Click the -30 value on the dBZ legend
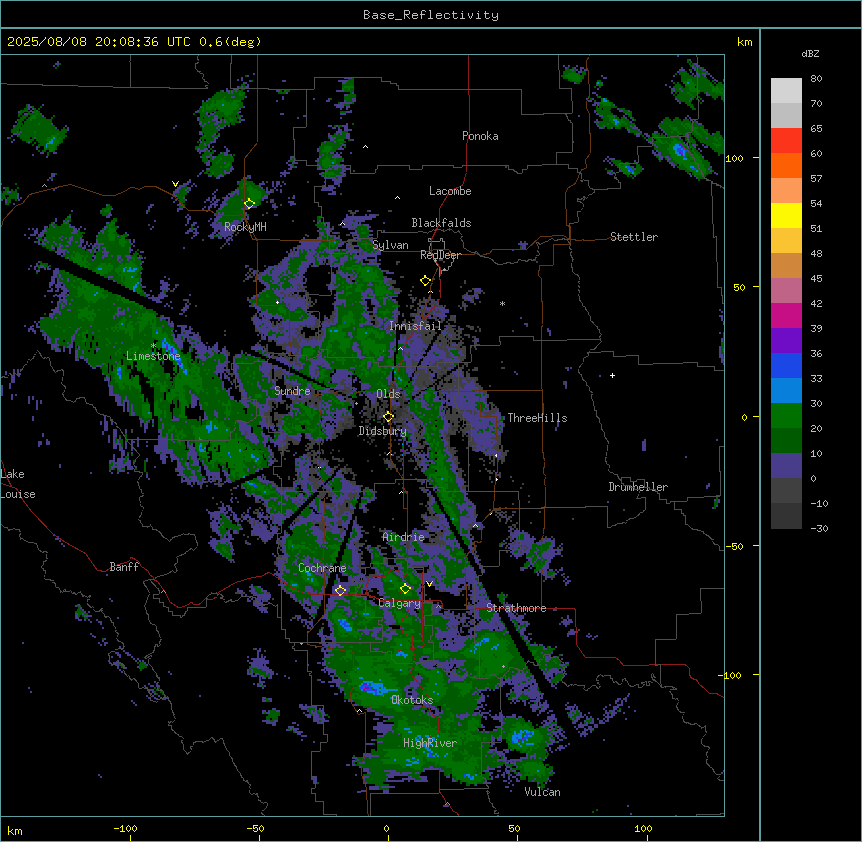The width and height of the screenshot is (862, 842). [819, 528]
